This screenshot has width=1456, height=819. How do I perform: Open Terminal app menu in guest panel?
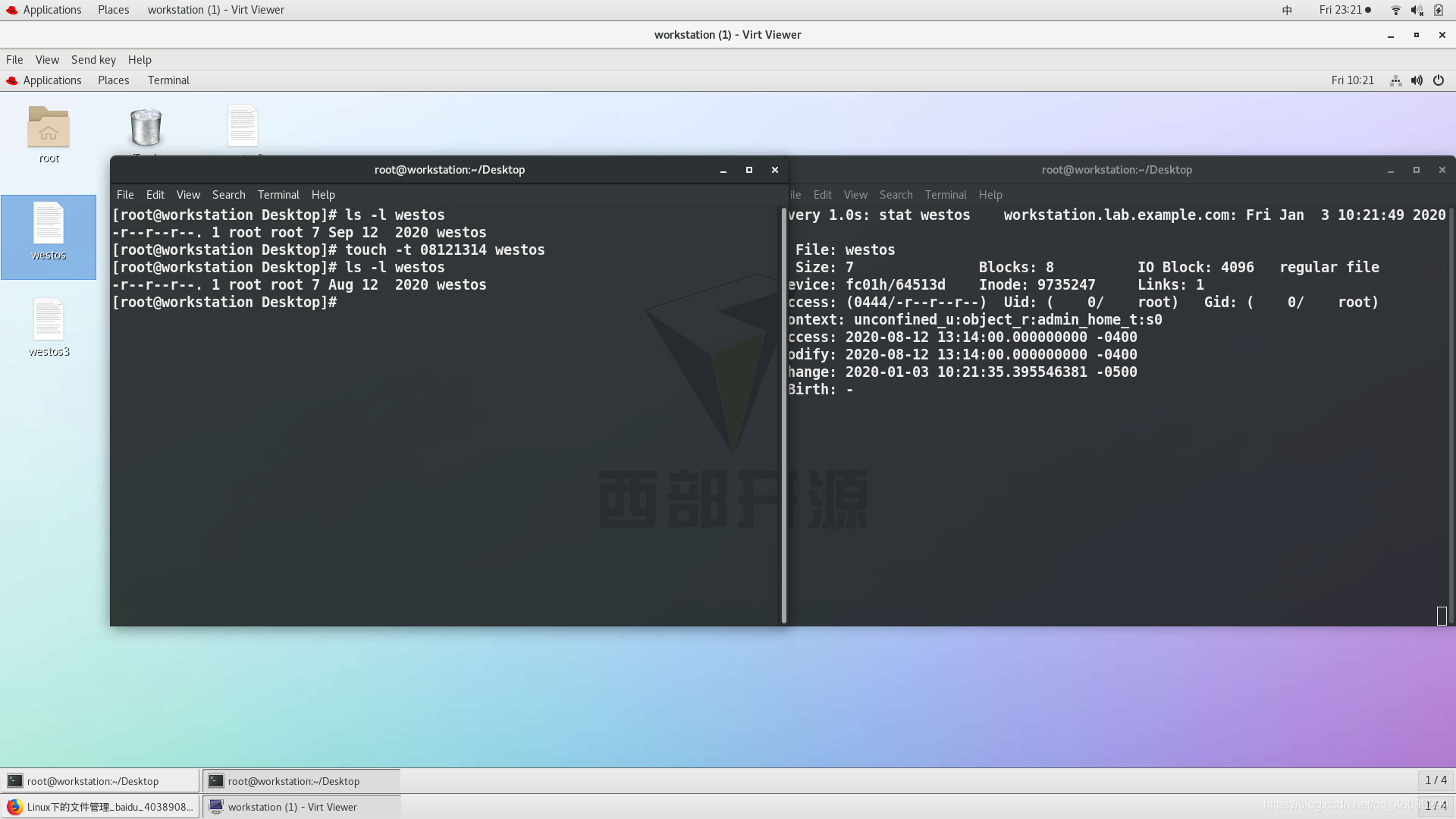168,80
